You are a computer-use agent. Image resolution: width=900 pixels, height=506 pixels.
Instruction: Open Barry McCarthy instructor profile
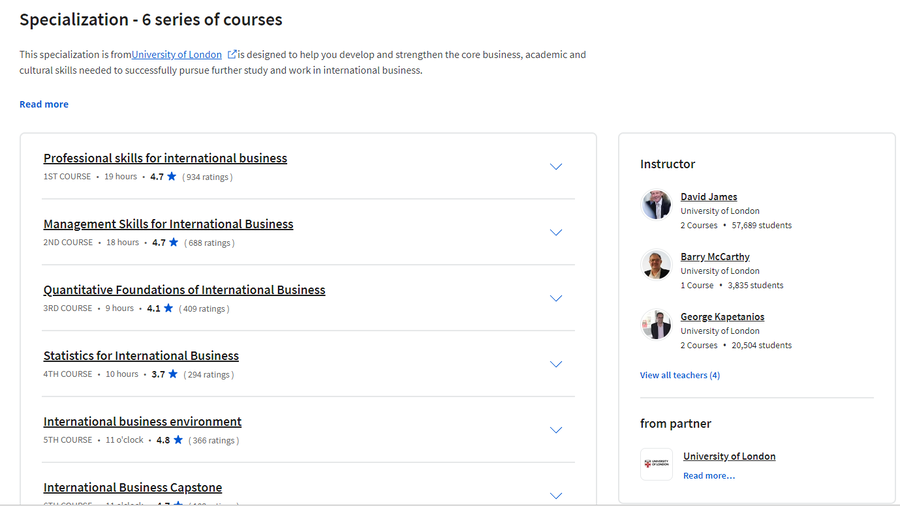715,257
